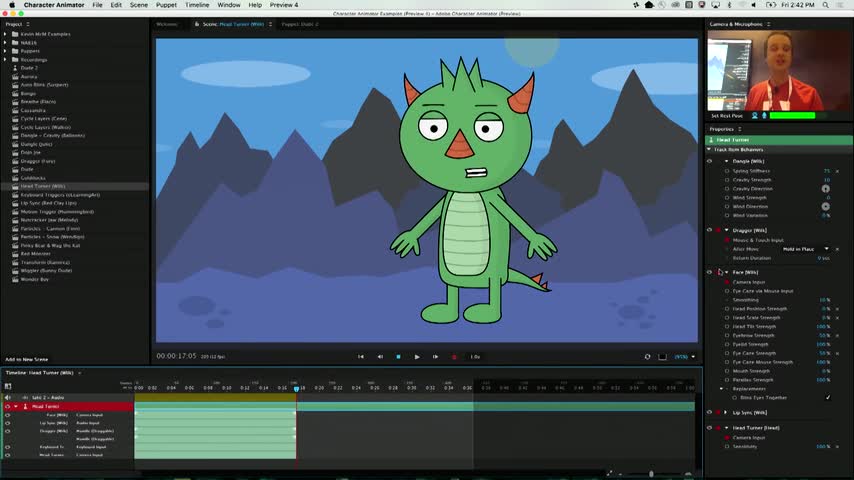
Task: Click the red record button
Action: pos(454,357)
